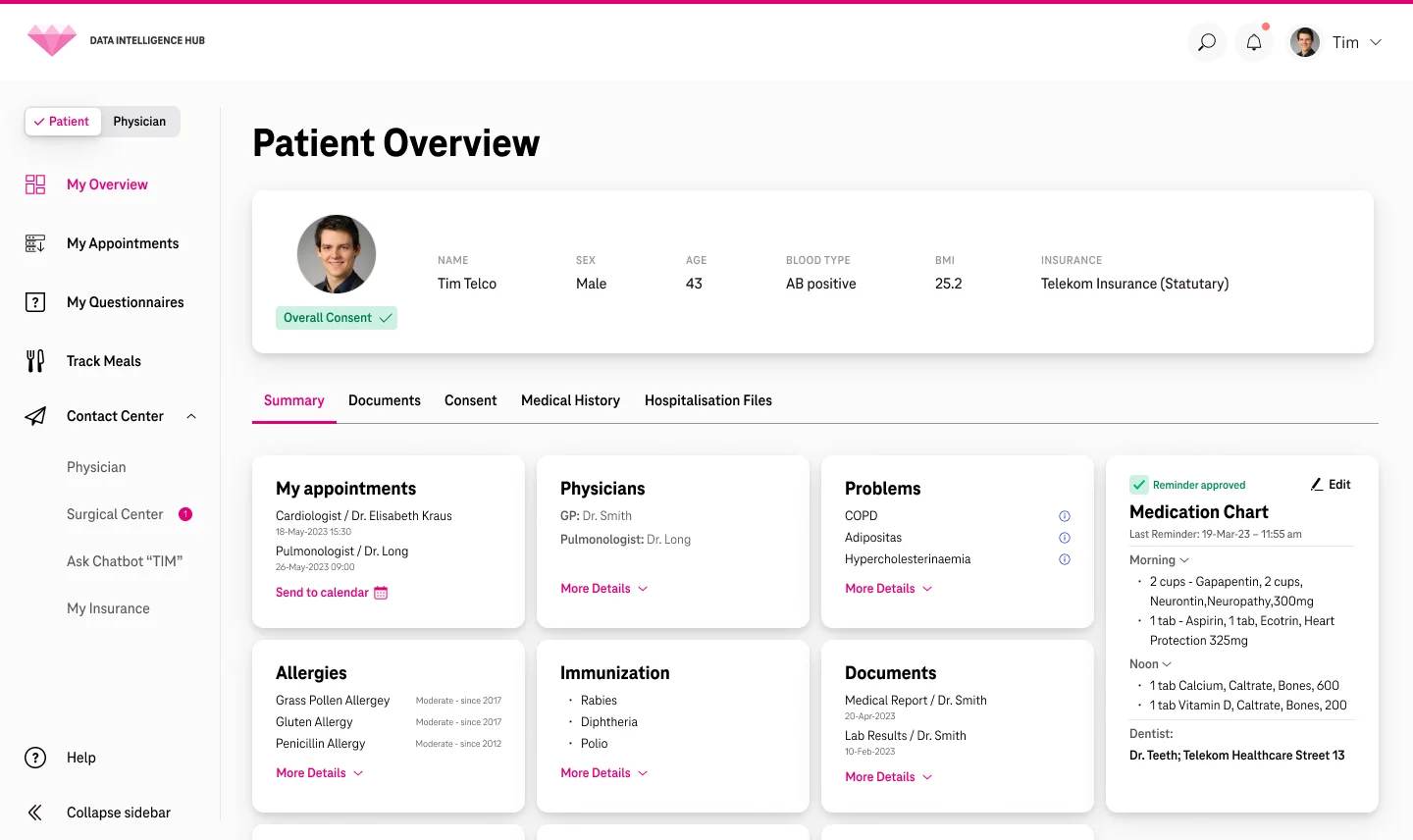Click the info icon next to COPD

1065,516
